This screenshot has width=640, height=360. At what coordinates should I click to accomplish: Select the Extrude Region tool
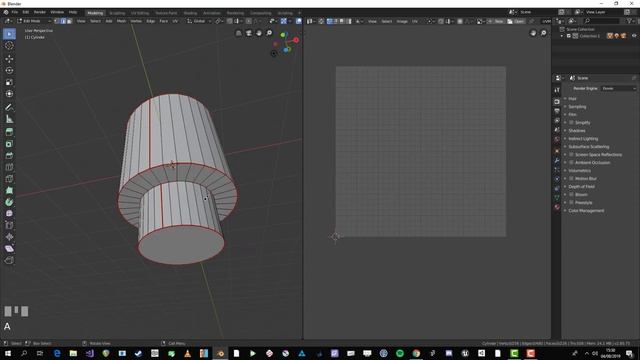click(9, 132)
